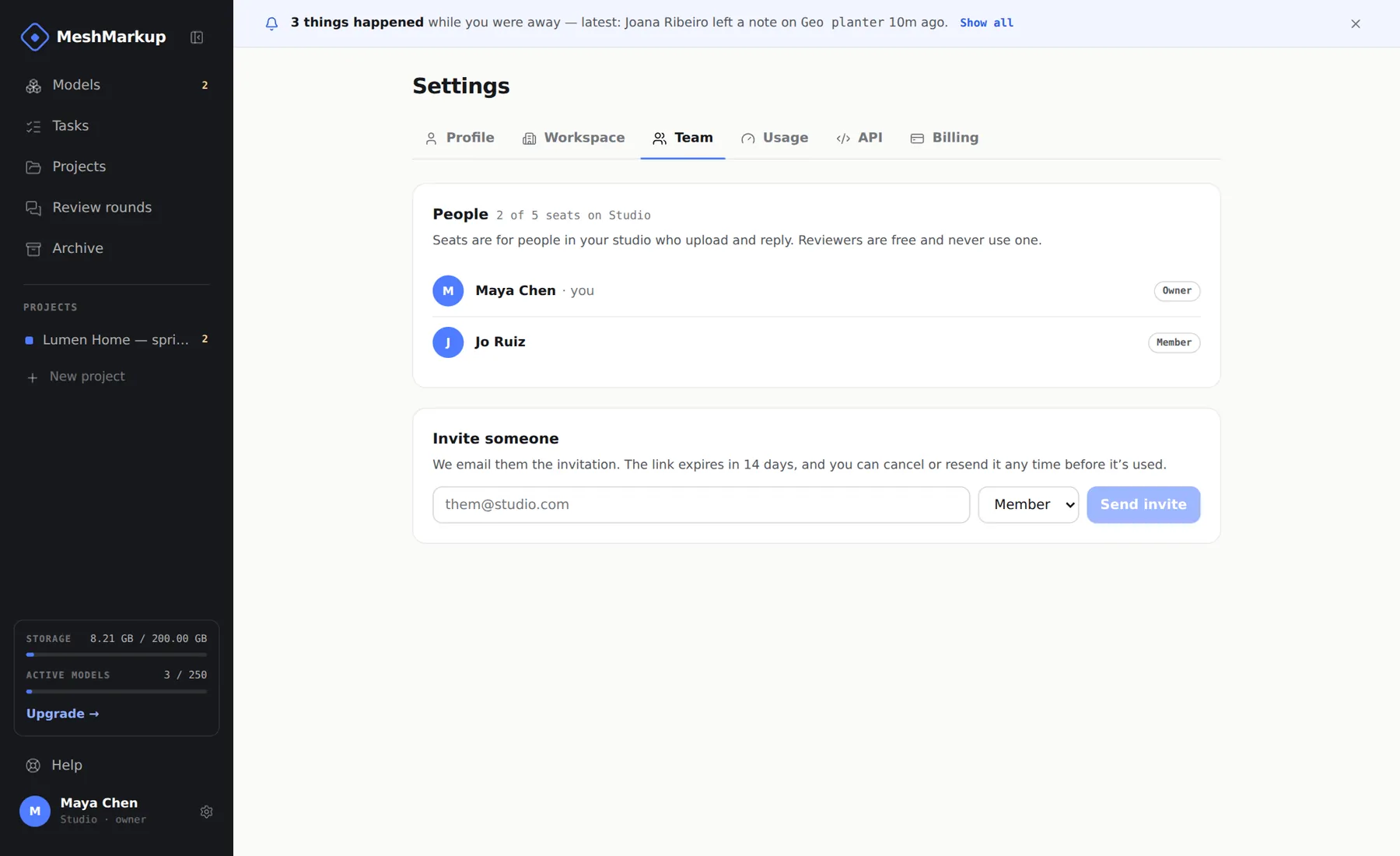
Task: Click the Help lifebuoy icon
Action: tap(33, 766)
